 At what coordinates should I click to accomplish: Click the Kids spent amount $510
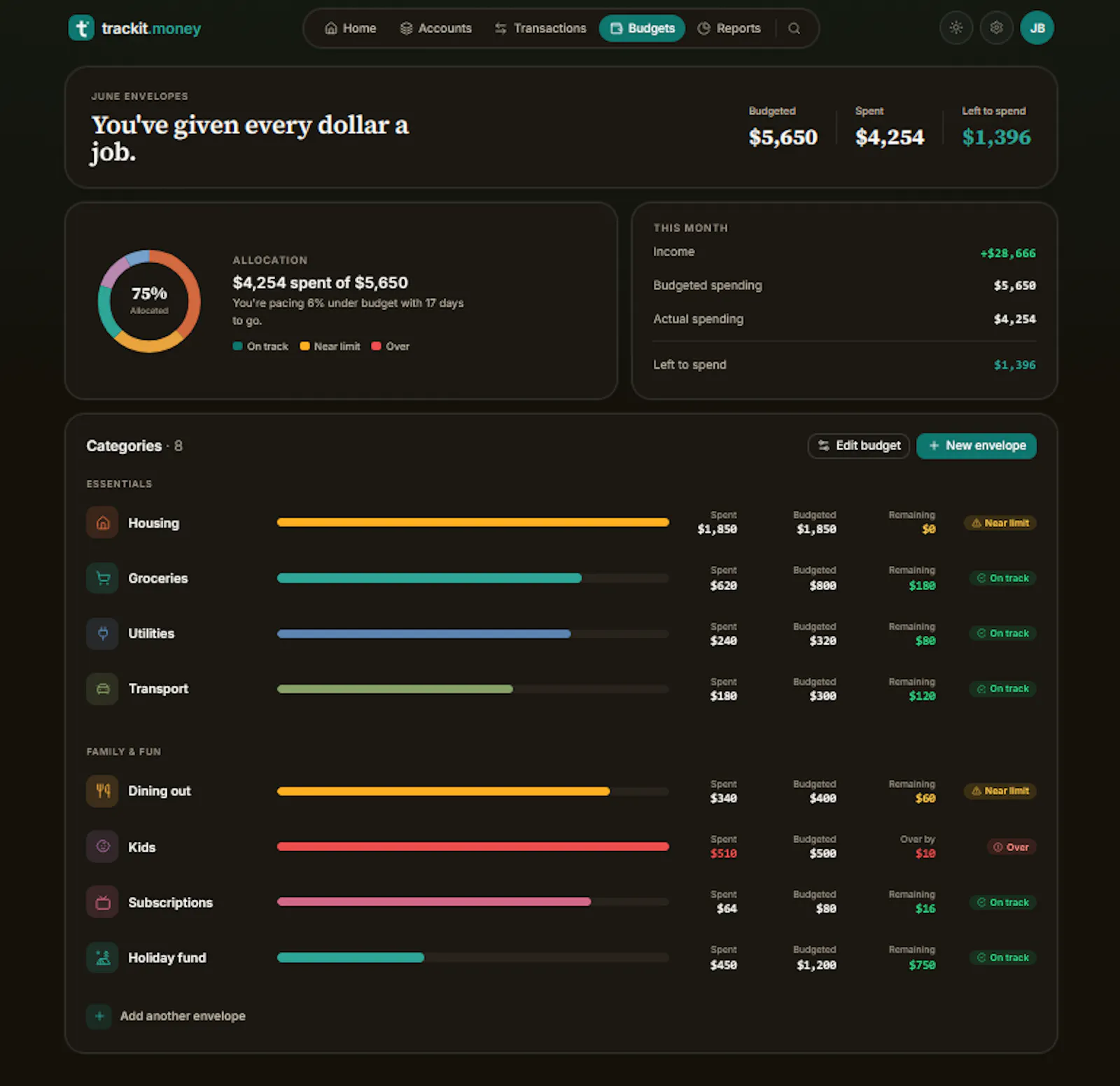pos(723,854)
